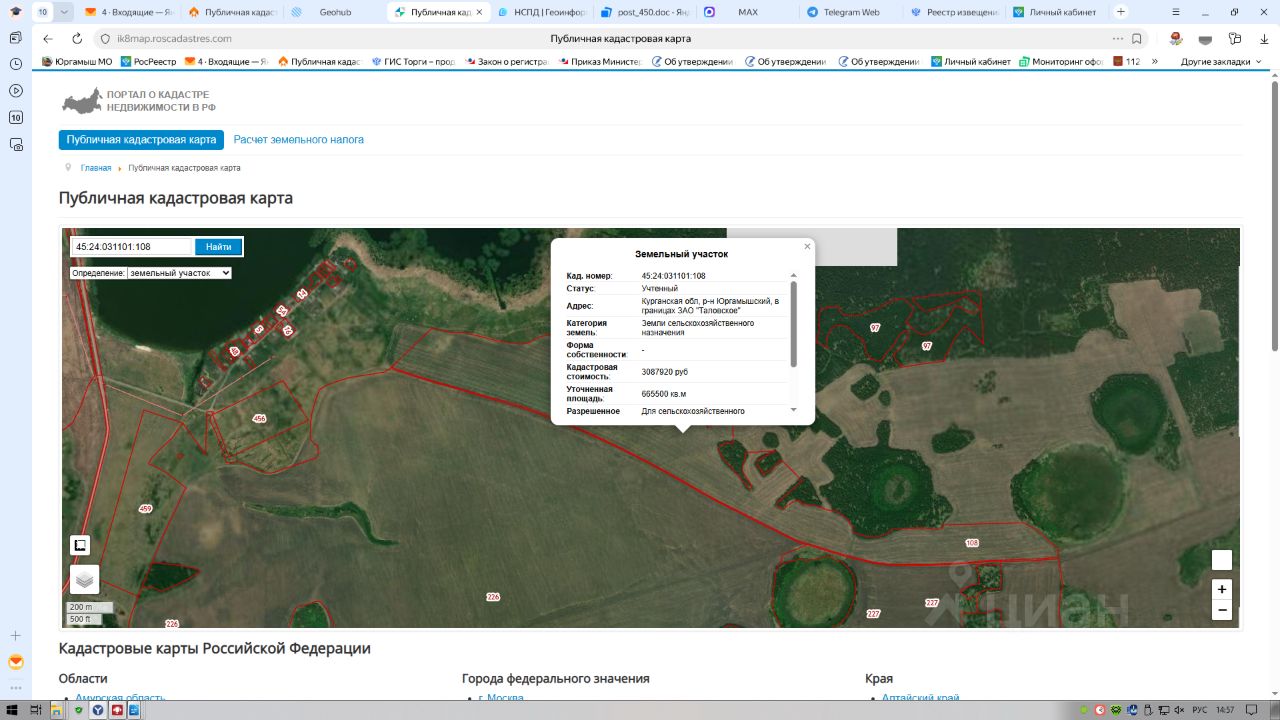Switch to the Реестр извещений browser tab
The width and height of the screenshot is (1280, 720).
click(953, 12)
